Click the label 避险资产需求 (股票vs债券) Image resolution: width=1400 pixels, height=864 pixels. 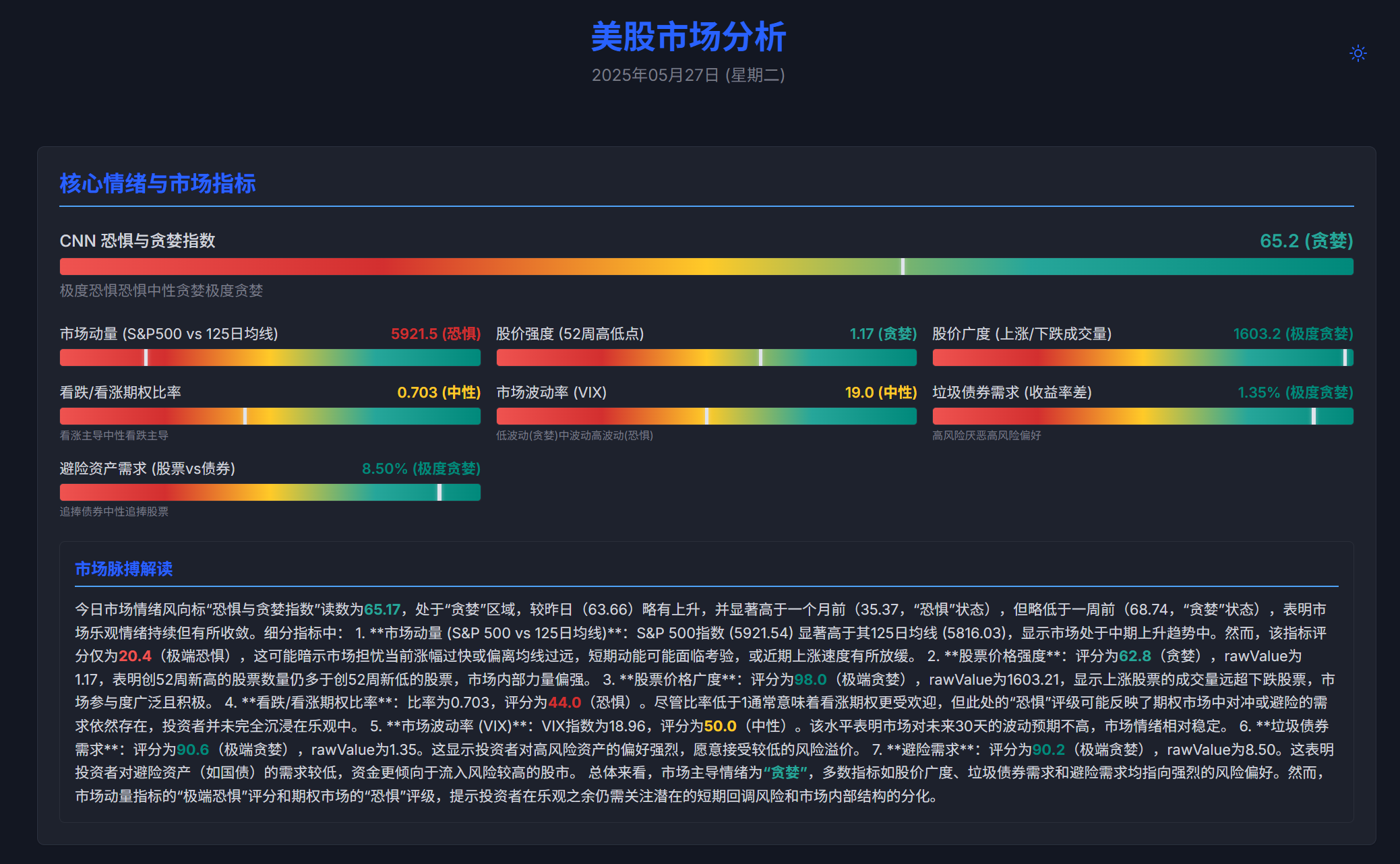click(x=148, y=468)
